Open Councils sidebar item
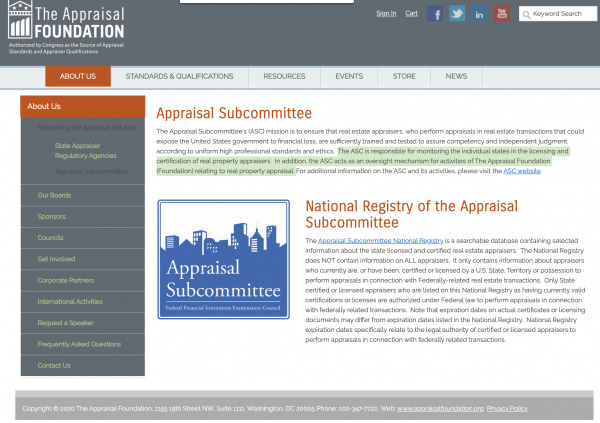This screenshot has height=423, width=600. click(x=83, y=238)
